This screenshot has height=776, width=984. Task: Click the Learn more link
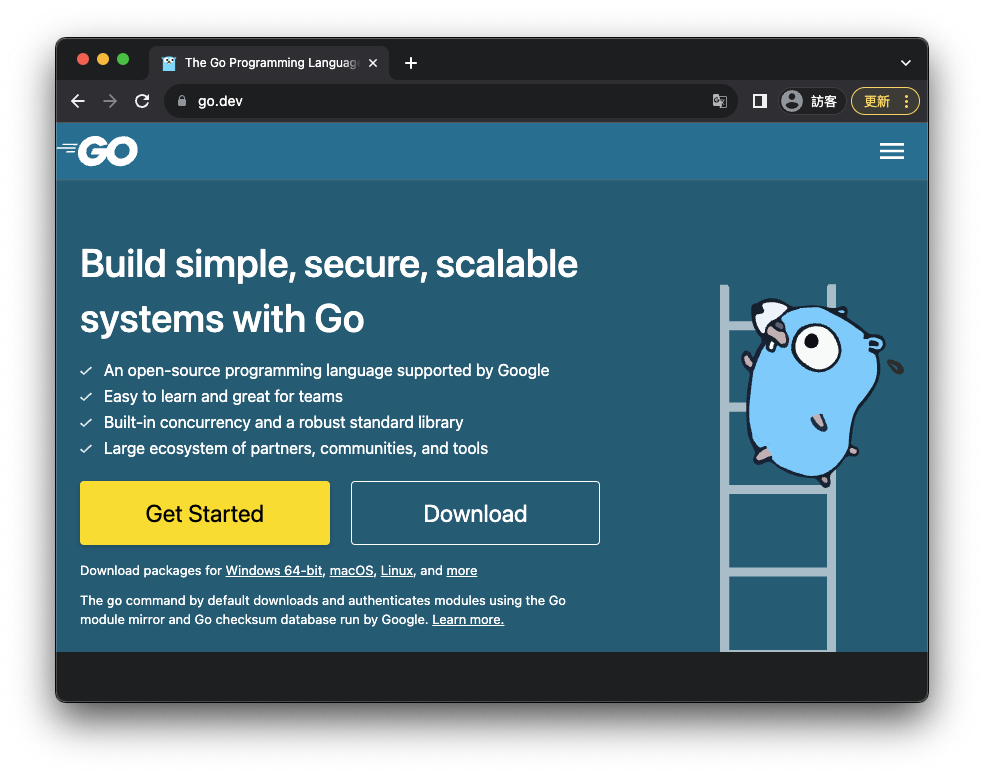pos(468,620)
